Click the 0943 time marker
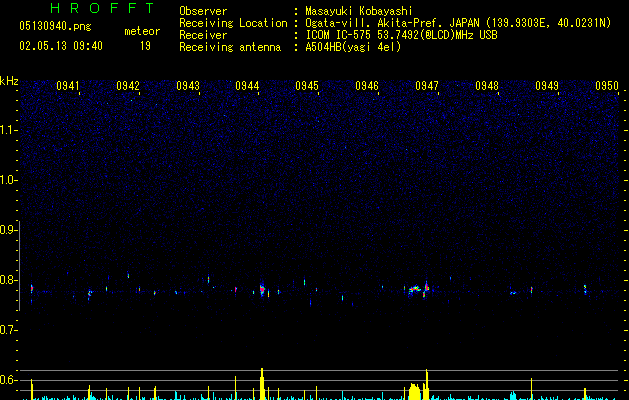The image size is (629, 400). [x=188, y=86]
